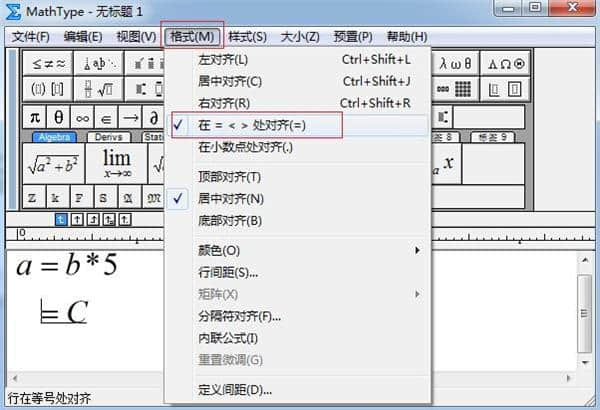Open 定义间距(D)... define spacing dialog
This screenshot has width=600, height=410.
(297, 390)
